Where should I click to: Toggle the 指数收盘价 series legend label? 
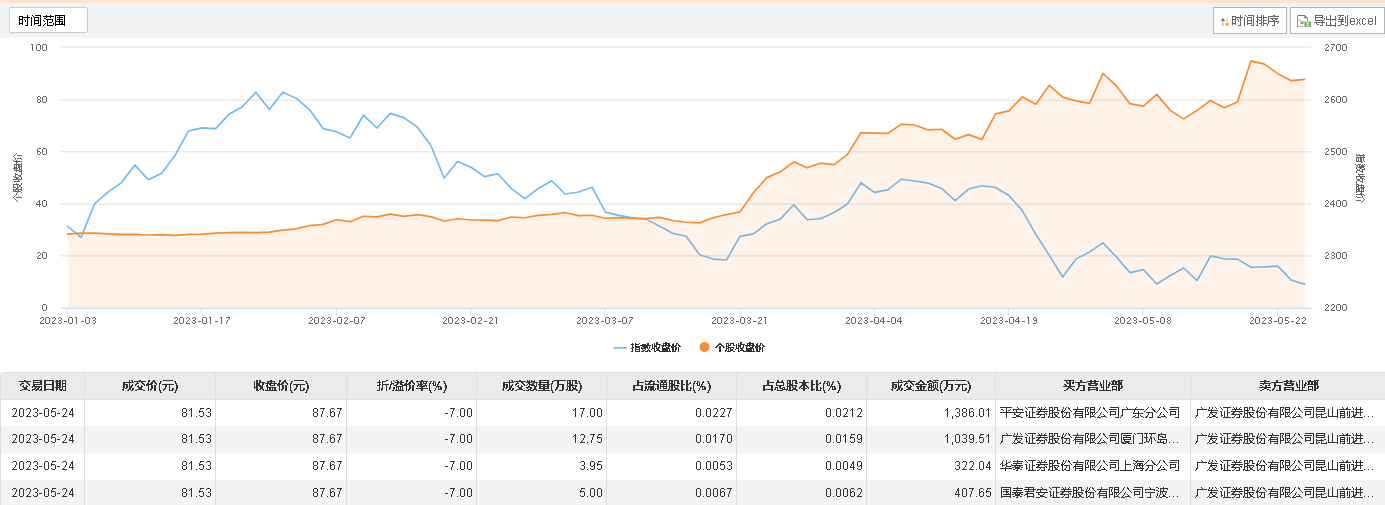pos(655,347)
